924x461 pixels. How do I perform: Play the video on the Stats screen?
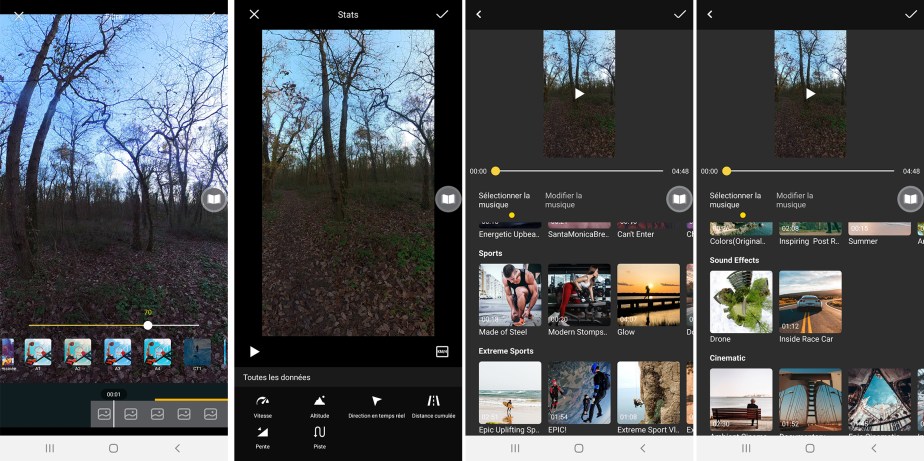(x=255, y=351)
